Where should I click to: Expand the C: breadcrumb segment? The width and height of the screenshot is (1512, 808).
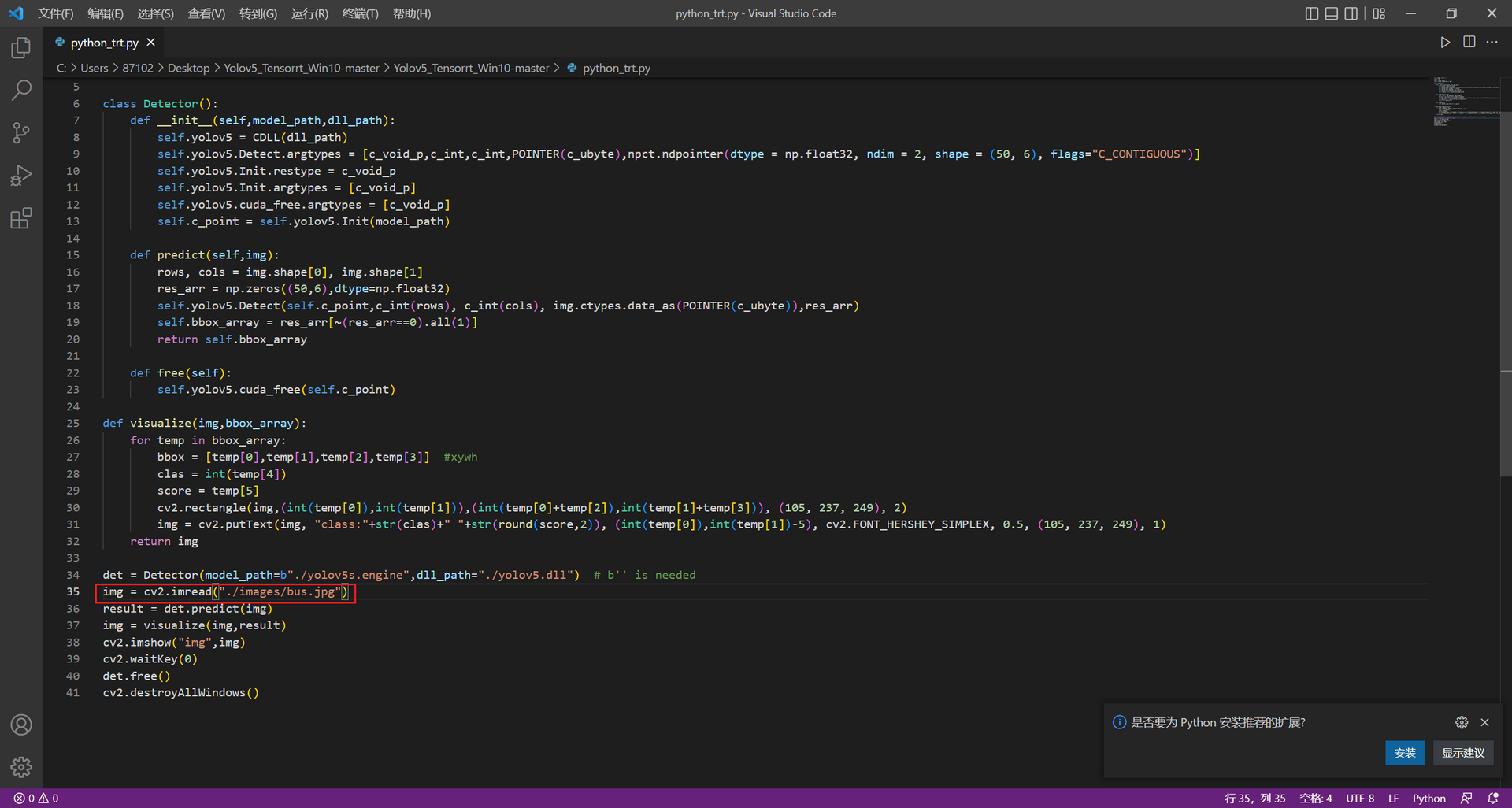61,69
